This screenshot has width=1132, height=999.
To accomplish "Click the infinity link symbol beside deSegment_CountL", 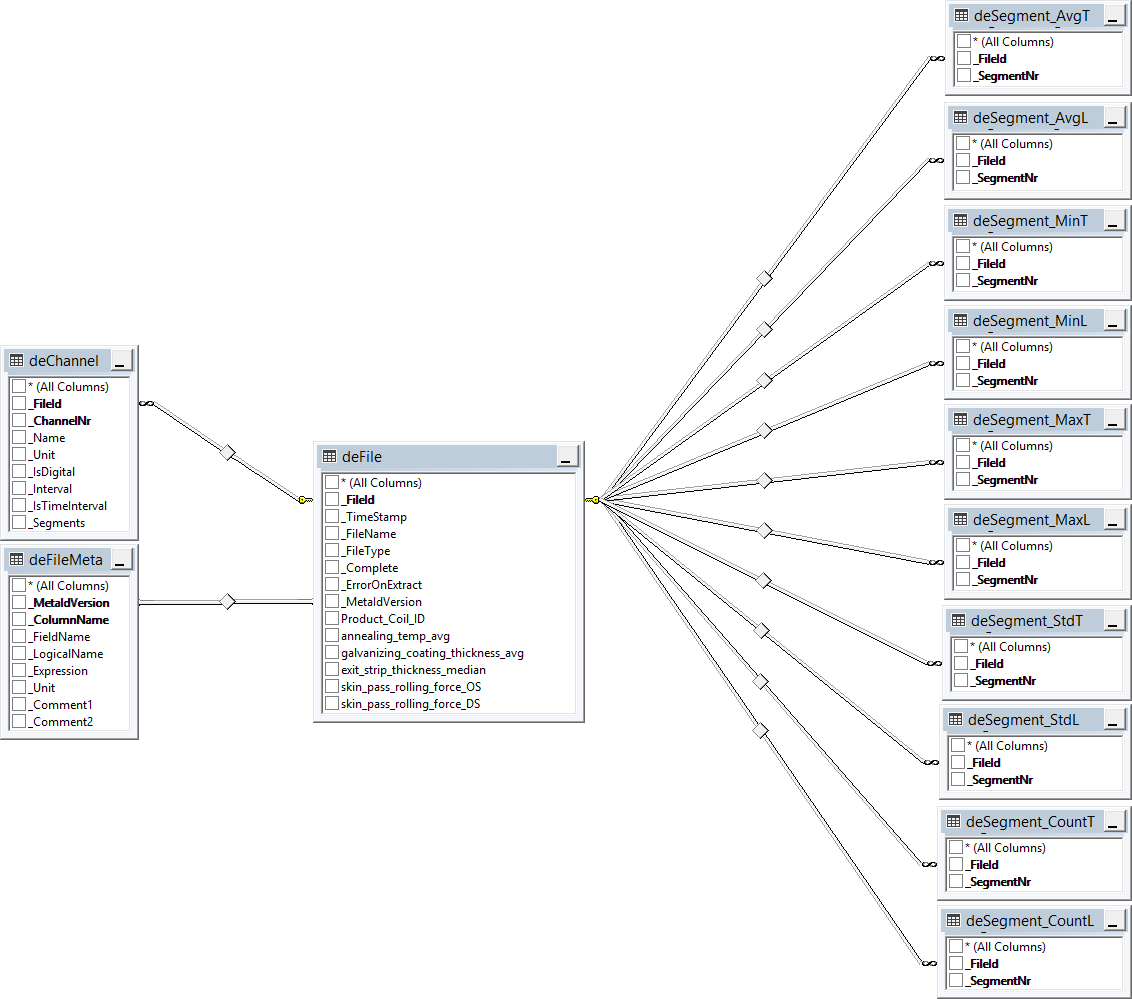I will pyautogui.click(x=930, y=963).
